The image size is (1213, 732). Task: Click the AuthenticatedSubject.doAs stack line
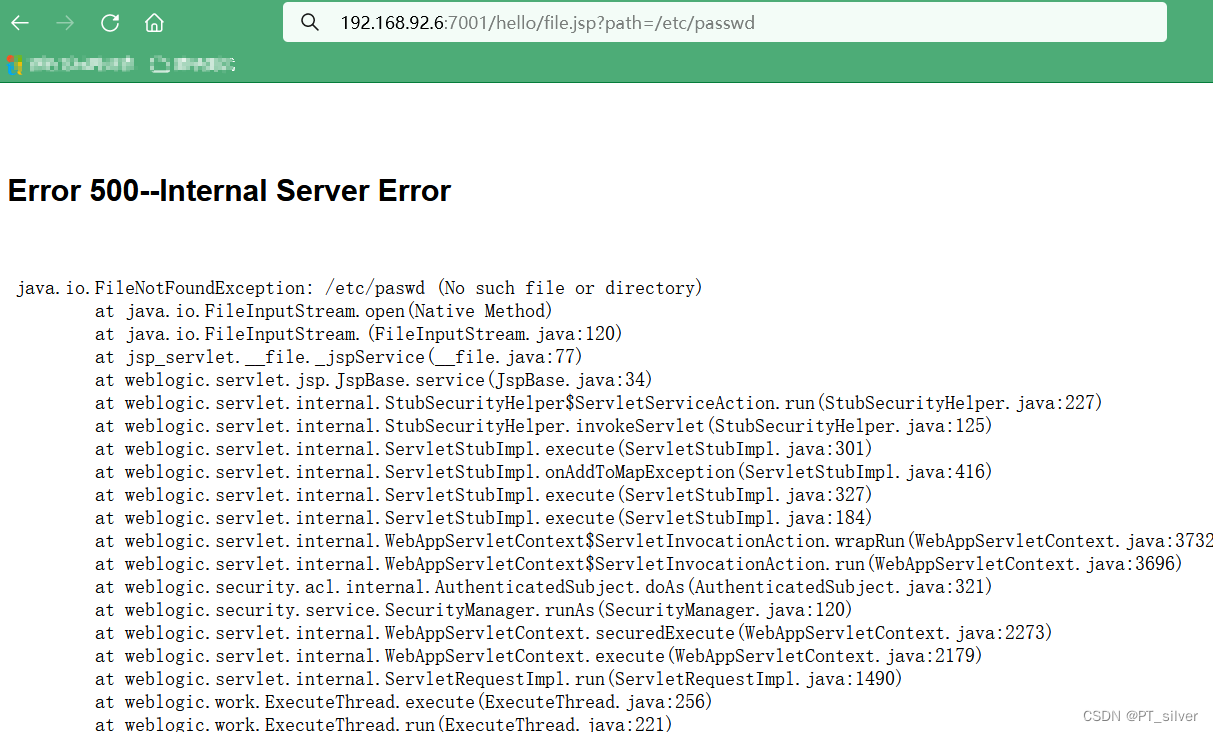[x=544, y=587]
